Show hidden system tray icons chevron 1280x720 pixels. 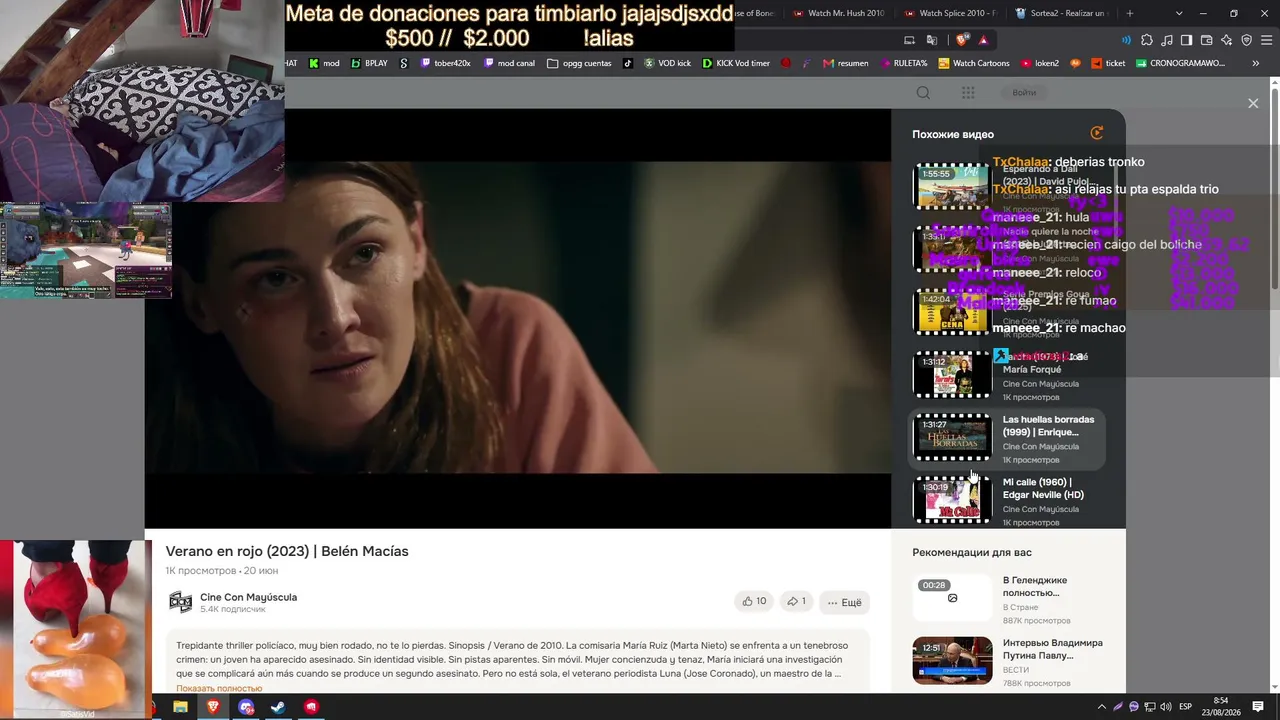(x=1102, y=707)
